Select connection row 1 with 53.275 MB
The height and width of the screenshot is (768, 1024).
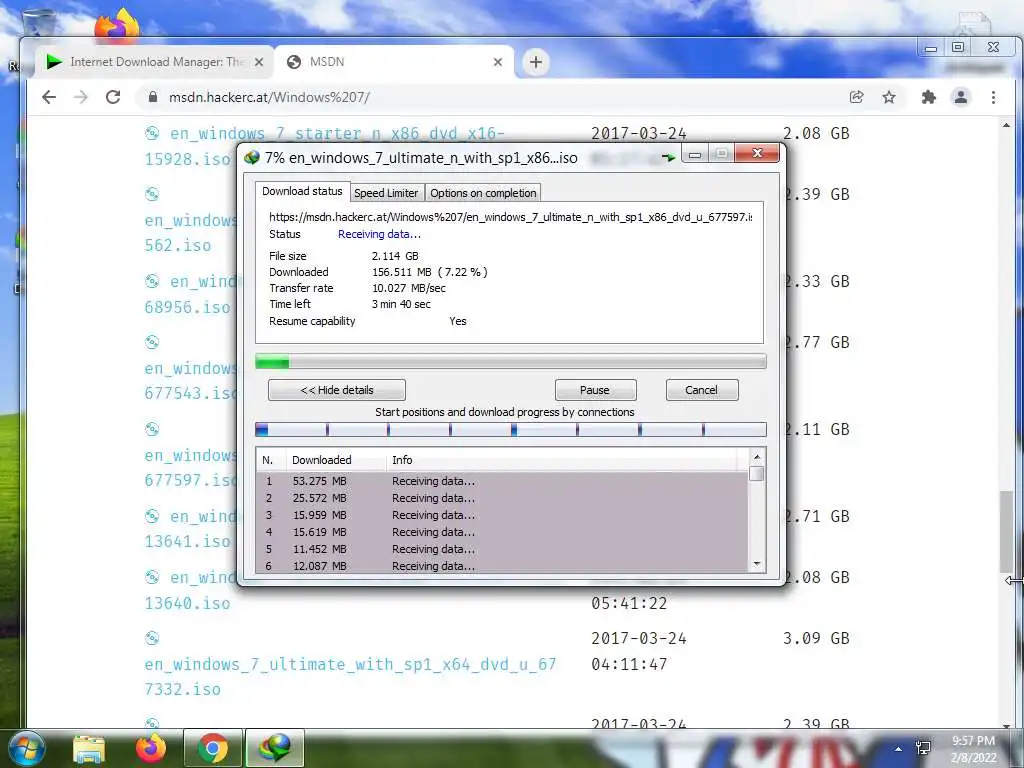click(502, 481)
